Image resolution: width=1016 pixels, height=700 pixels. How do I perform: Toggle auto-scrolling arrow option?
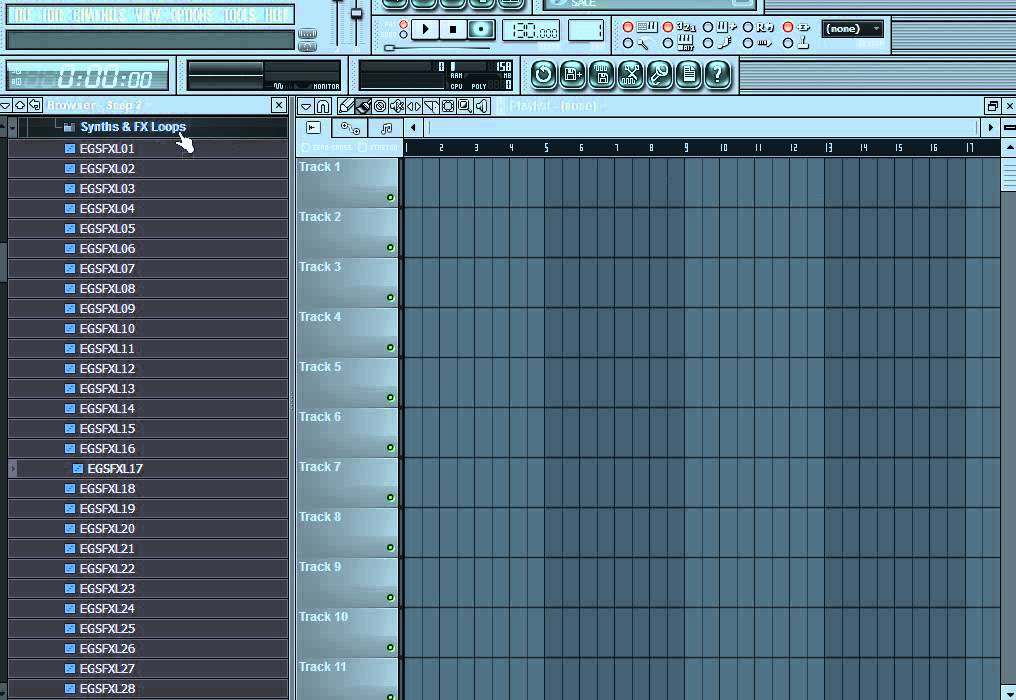click(x=748, y=43)
